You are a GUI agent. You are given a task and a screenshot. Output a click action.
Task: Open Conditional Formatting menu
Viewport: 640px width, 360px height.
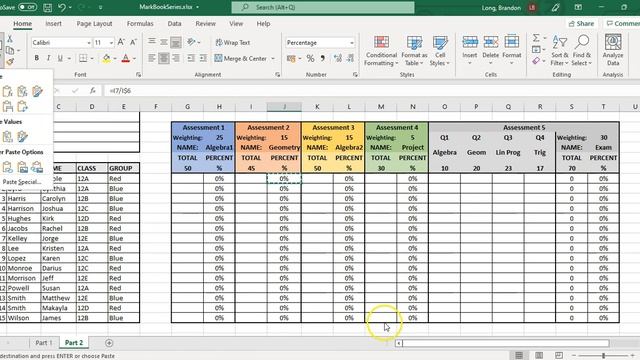click(381, 51)
